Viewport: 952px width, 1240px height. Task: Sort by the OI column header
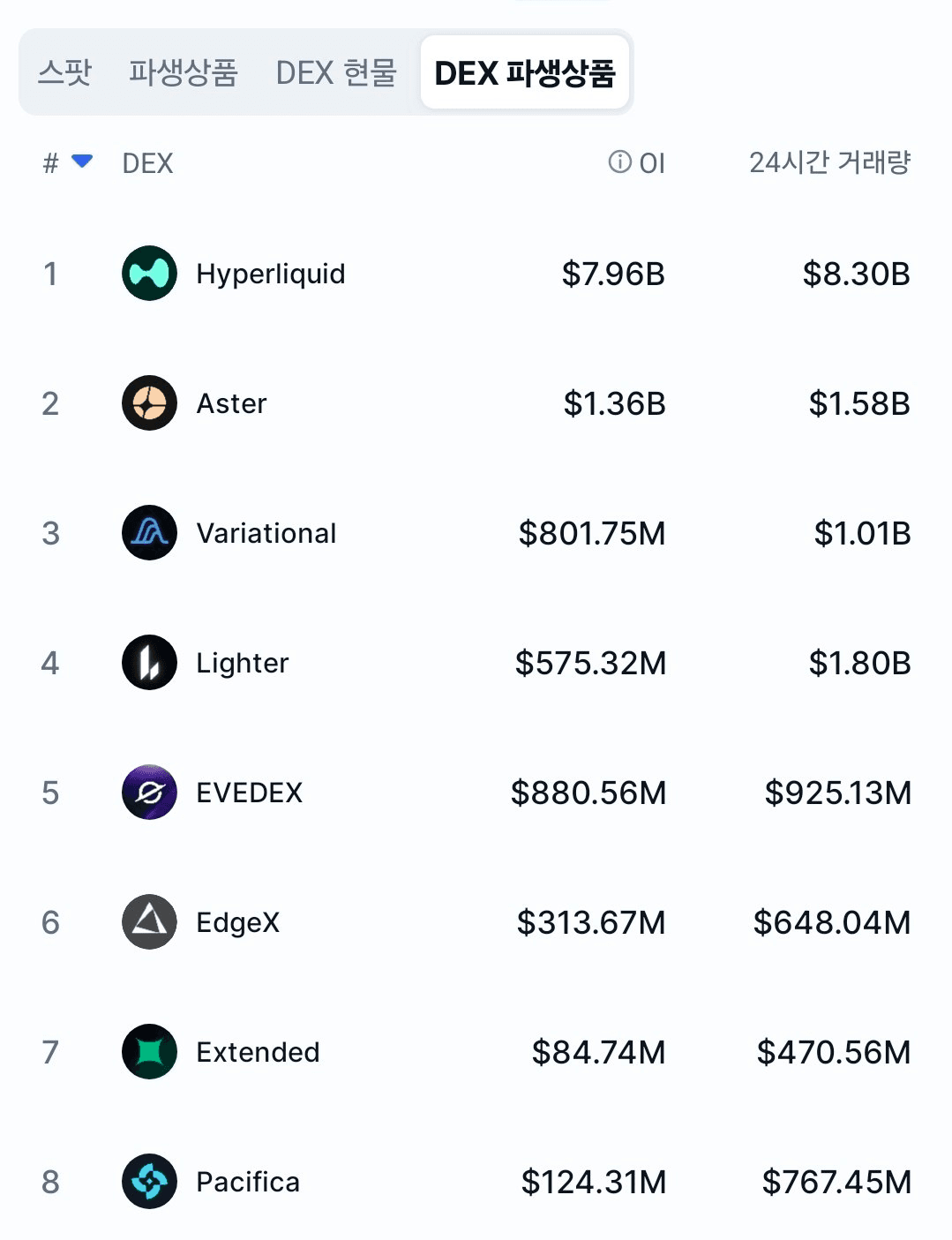652,163
